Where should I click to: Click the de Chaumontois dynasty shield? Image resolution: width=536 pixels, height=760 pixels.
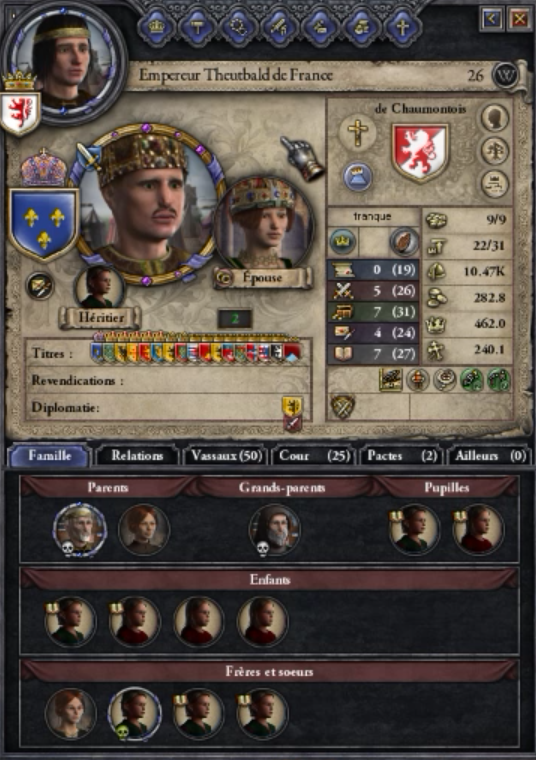420,152
